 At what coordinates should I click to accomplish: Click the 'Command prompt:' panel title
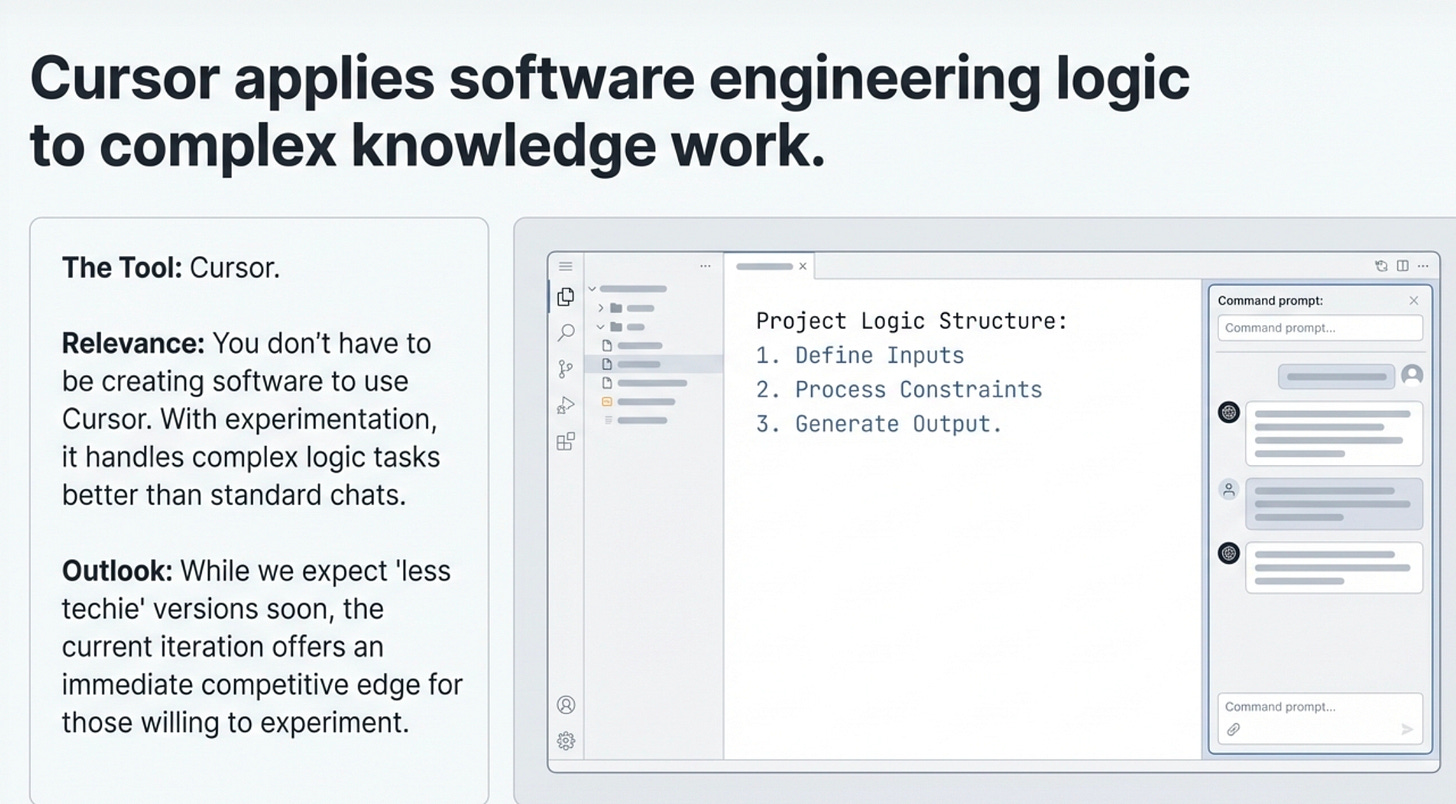[1270, 301]
